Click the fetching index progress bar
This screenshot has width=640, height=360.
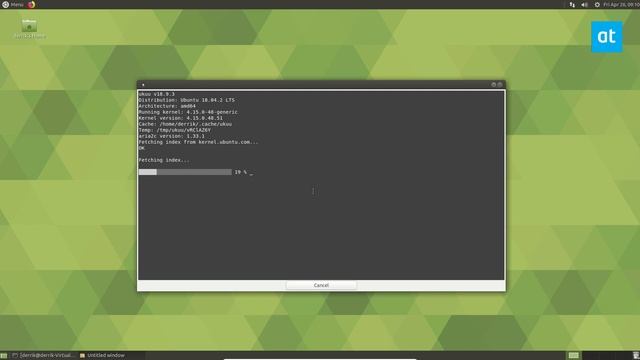point(185,172)
